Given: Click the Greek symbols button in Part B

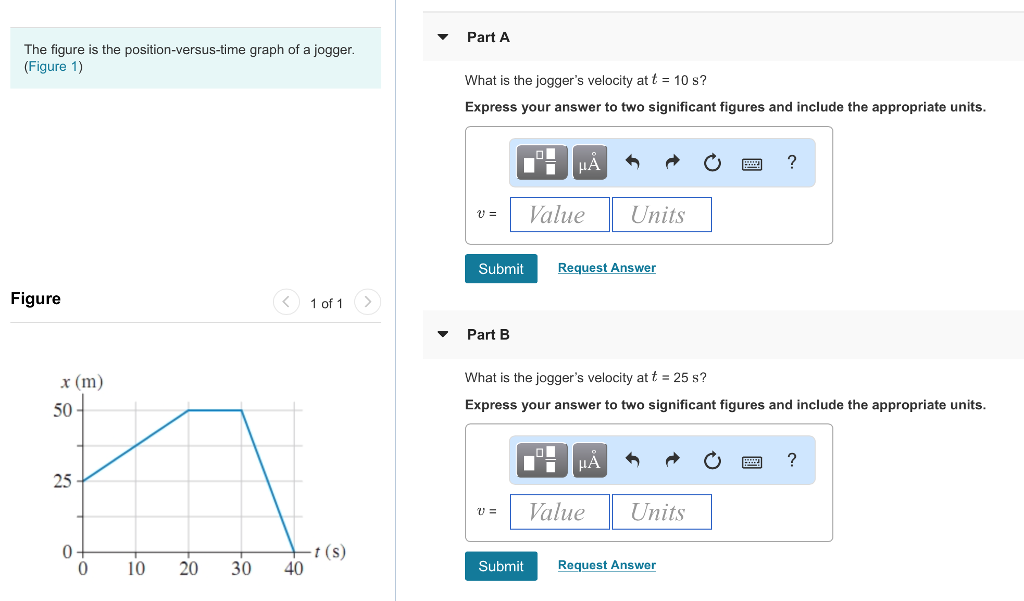Looking at the screenshot, I should (x=589, y=460).
